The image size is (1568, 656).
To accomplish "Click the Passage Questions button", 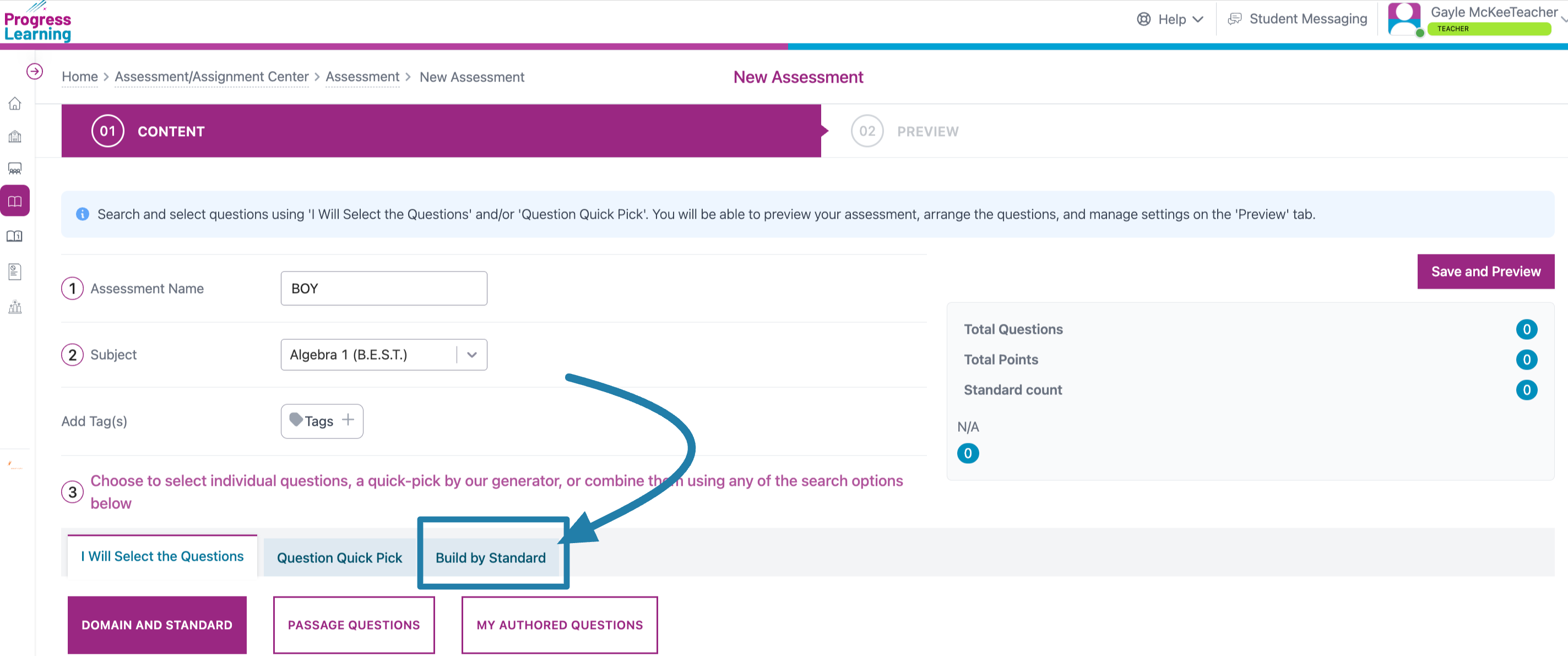I will (x=354, y=625).
